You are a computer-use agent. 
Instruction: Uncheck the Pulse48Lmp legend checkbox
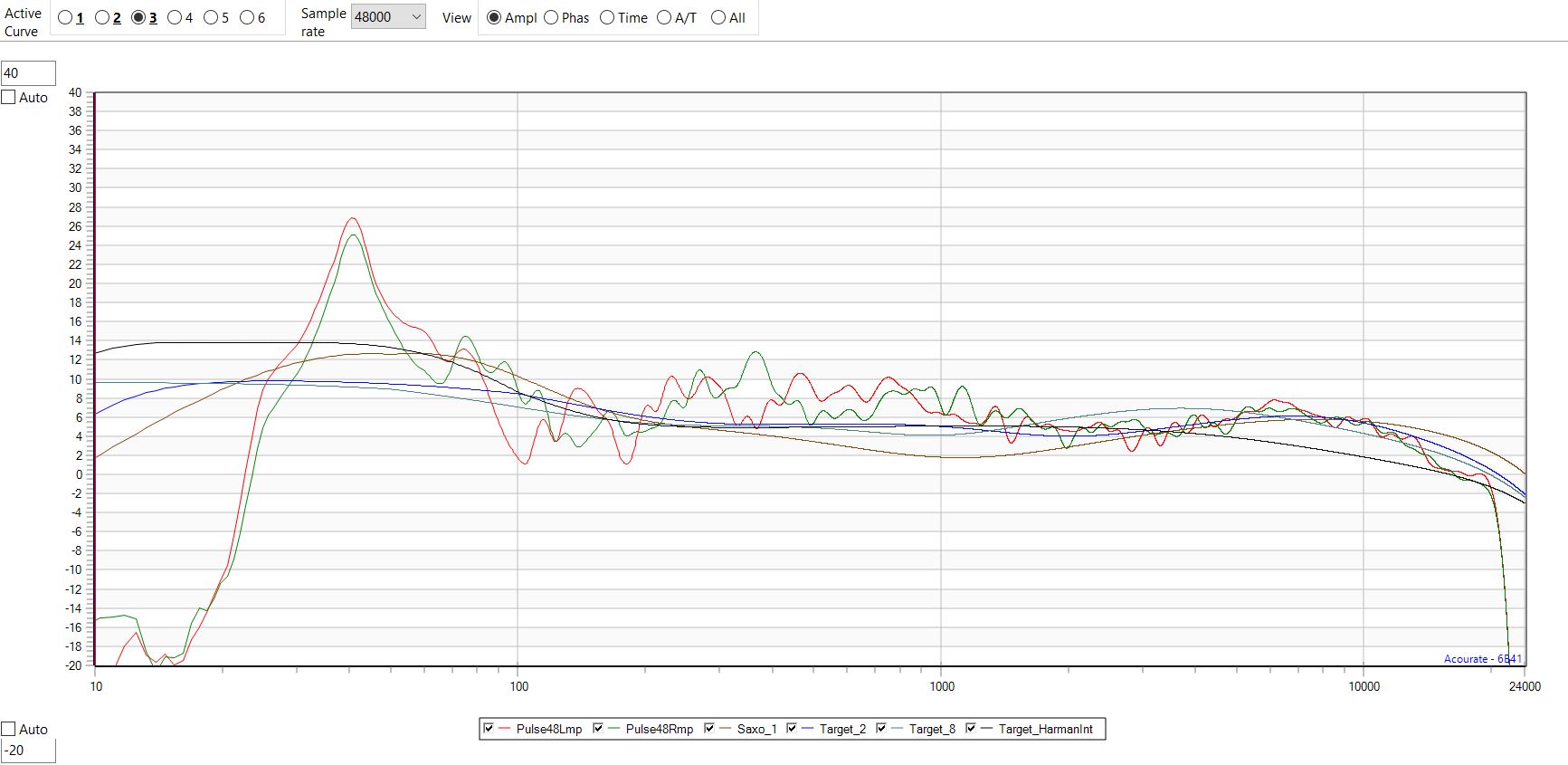coord(489,728)
